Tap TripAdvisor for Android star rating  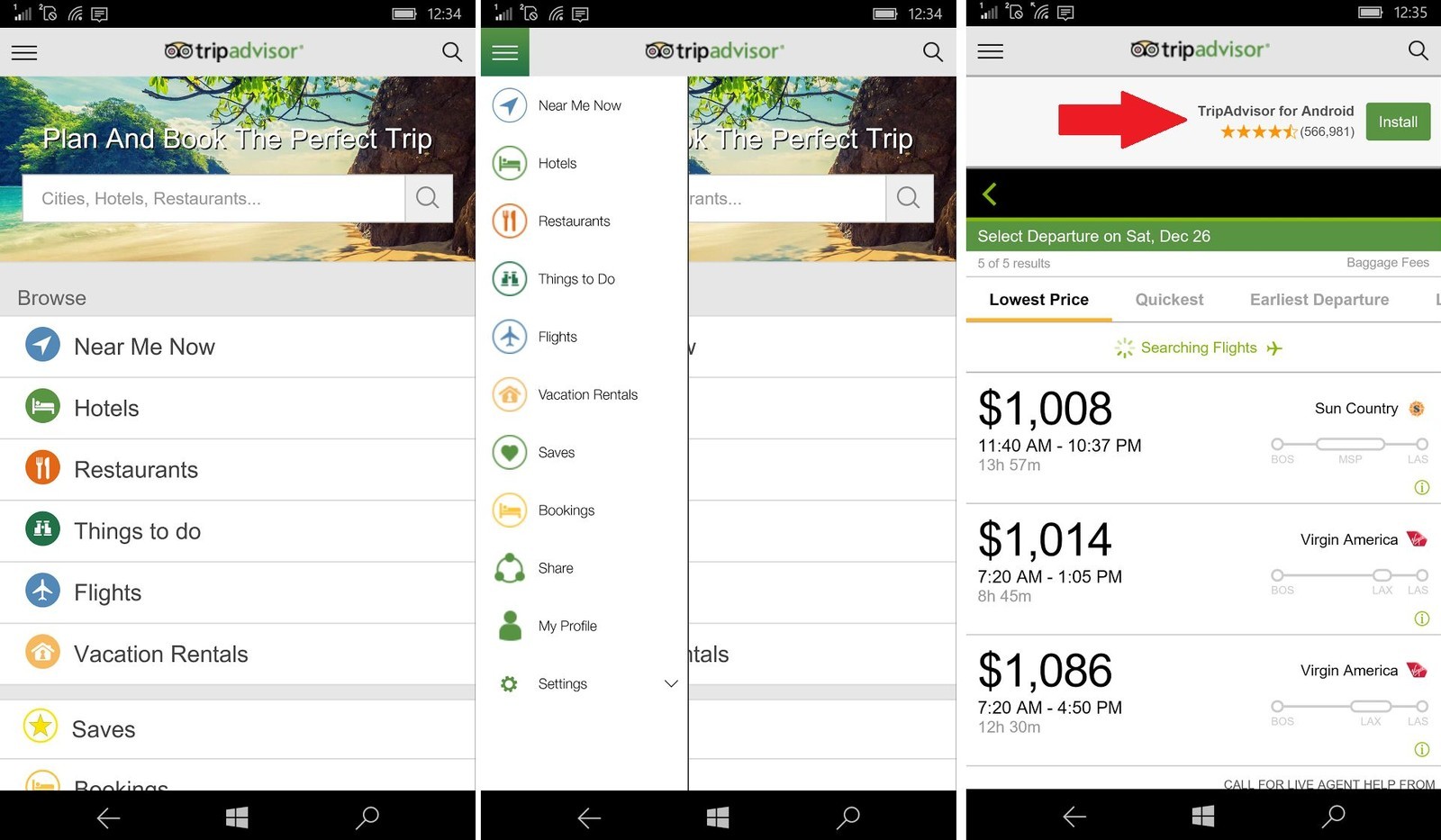pyautogui.click(x=1258, y=131)
